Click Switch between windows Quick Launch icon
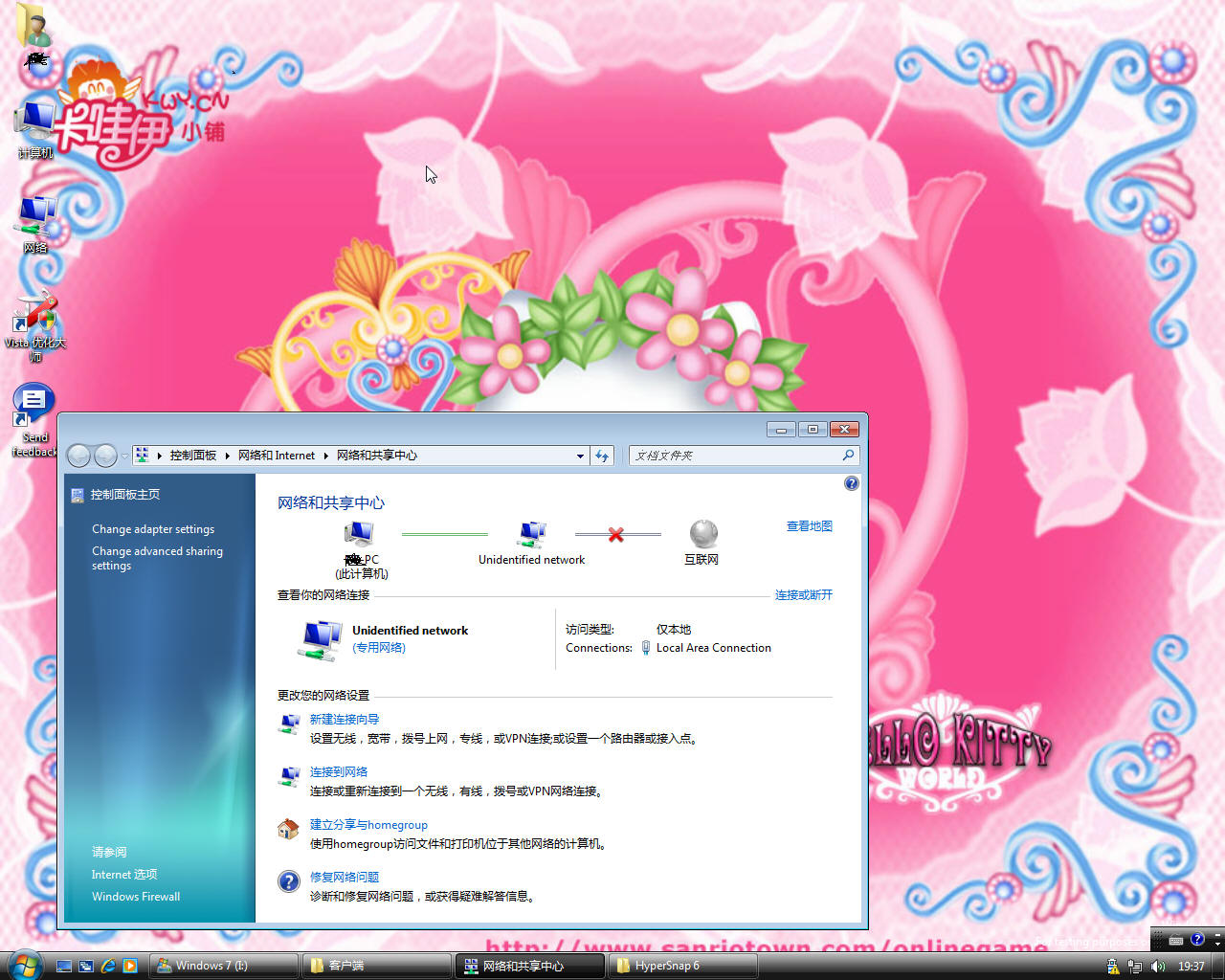 [x=86, y=966]
